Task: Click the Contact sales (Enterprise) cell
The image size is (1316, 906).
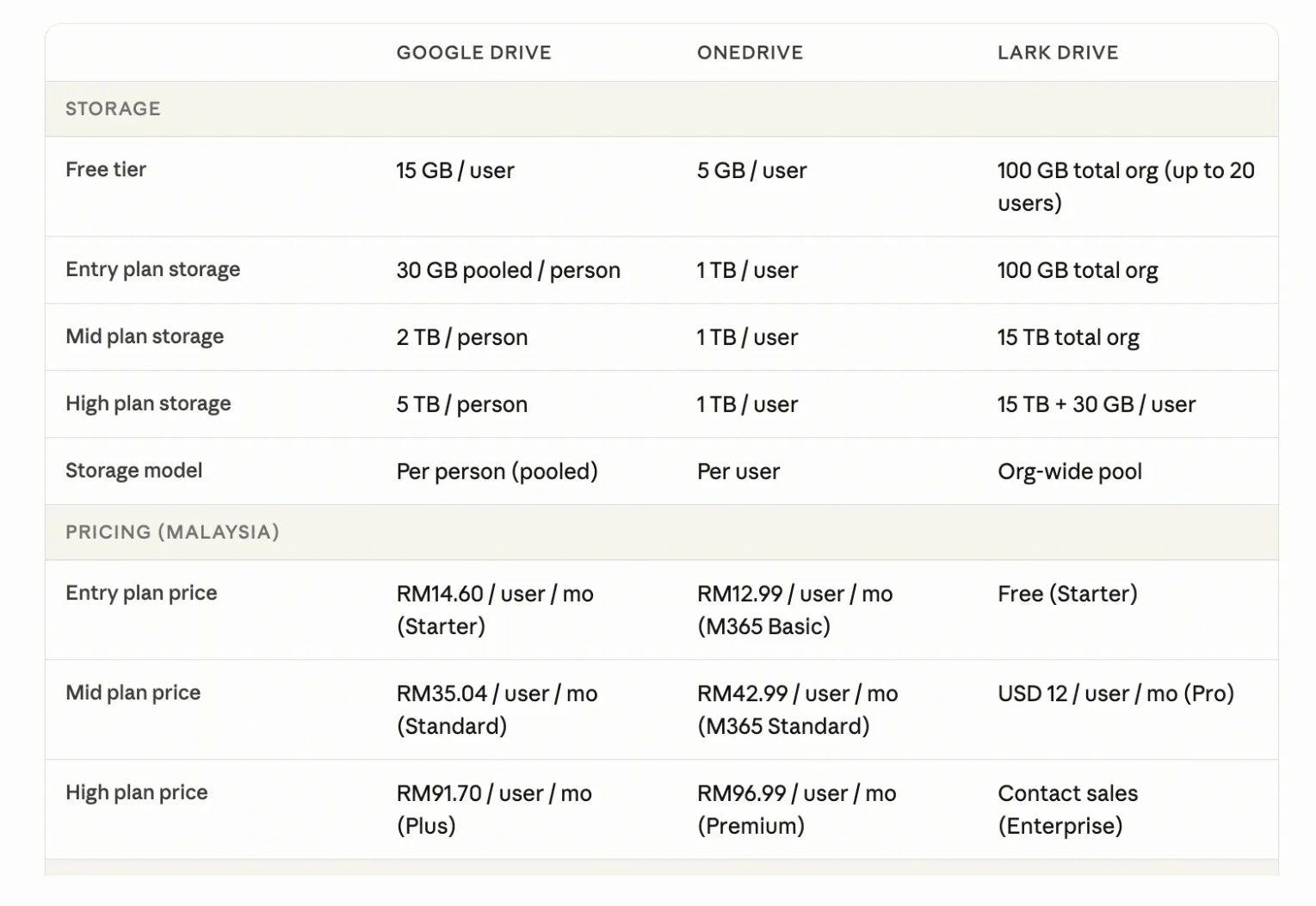Action: click(1067, 810)
